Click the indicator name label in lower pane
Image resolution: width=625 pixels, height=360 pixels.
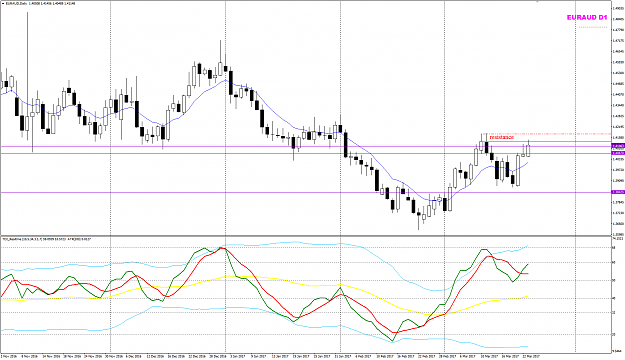47,239
